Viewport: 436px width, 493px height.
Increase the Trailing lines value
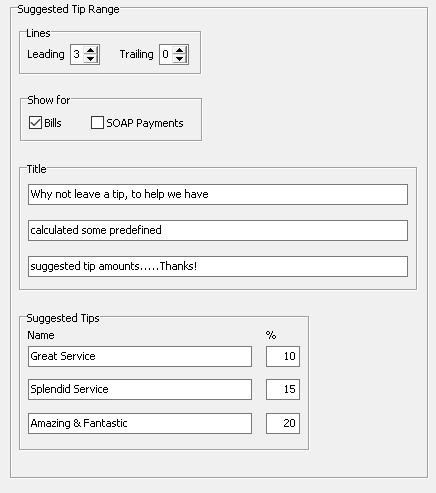pos(180,51)
